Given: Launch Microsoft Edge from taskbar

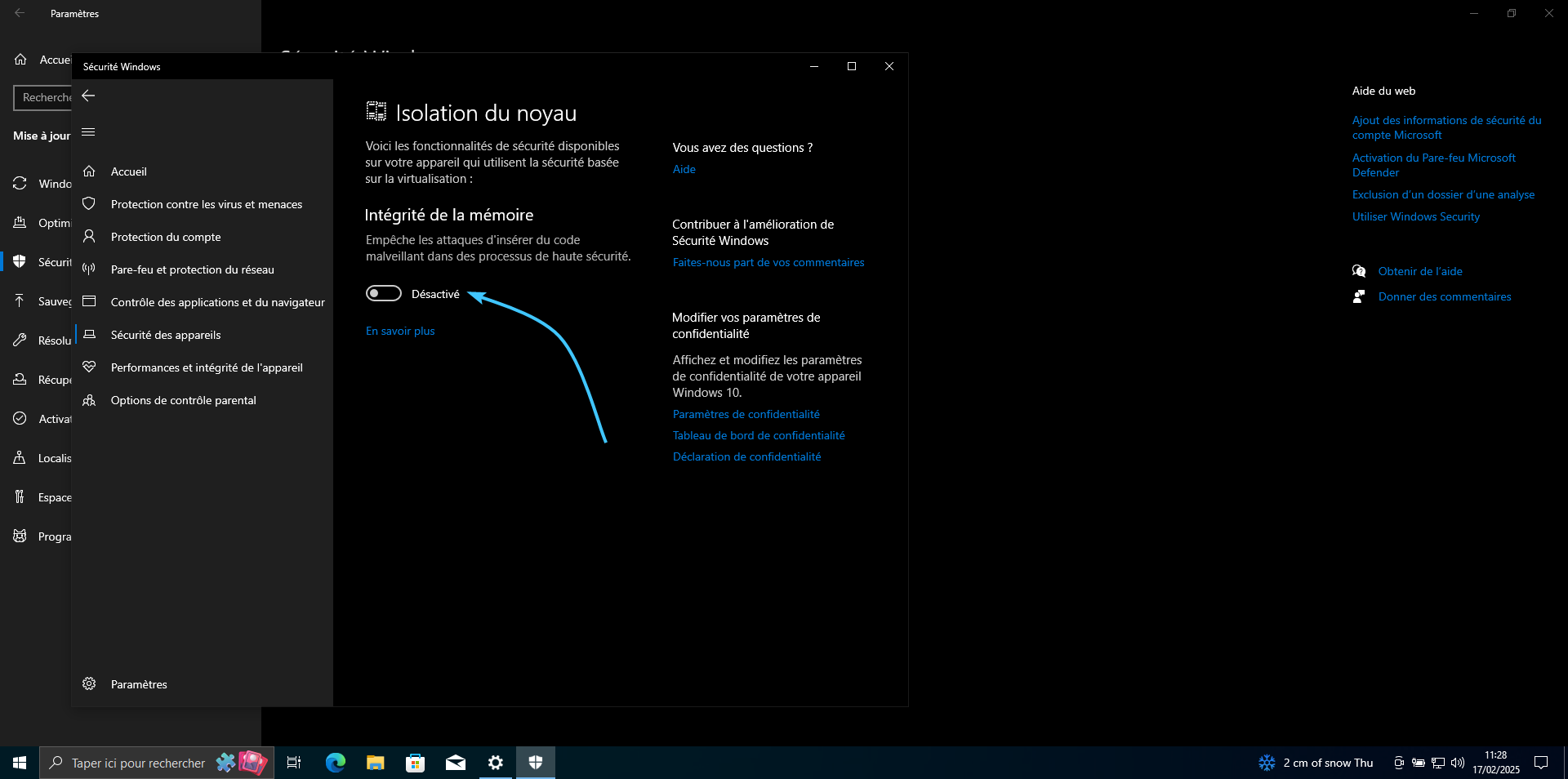Looking at the screenshot, I should point(336,763).
